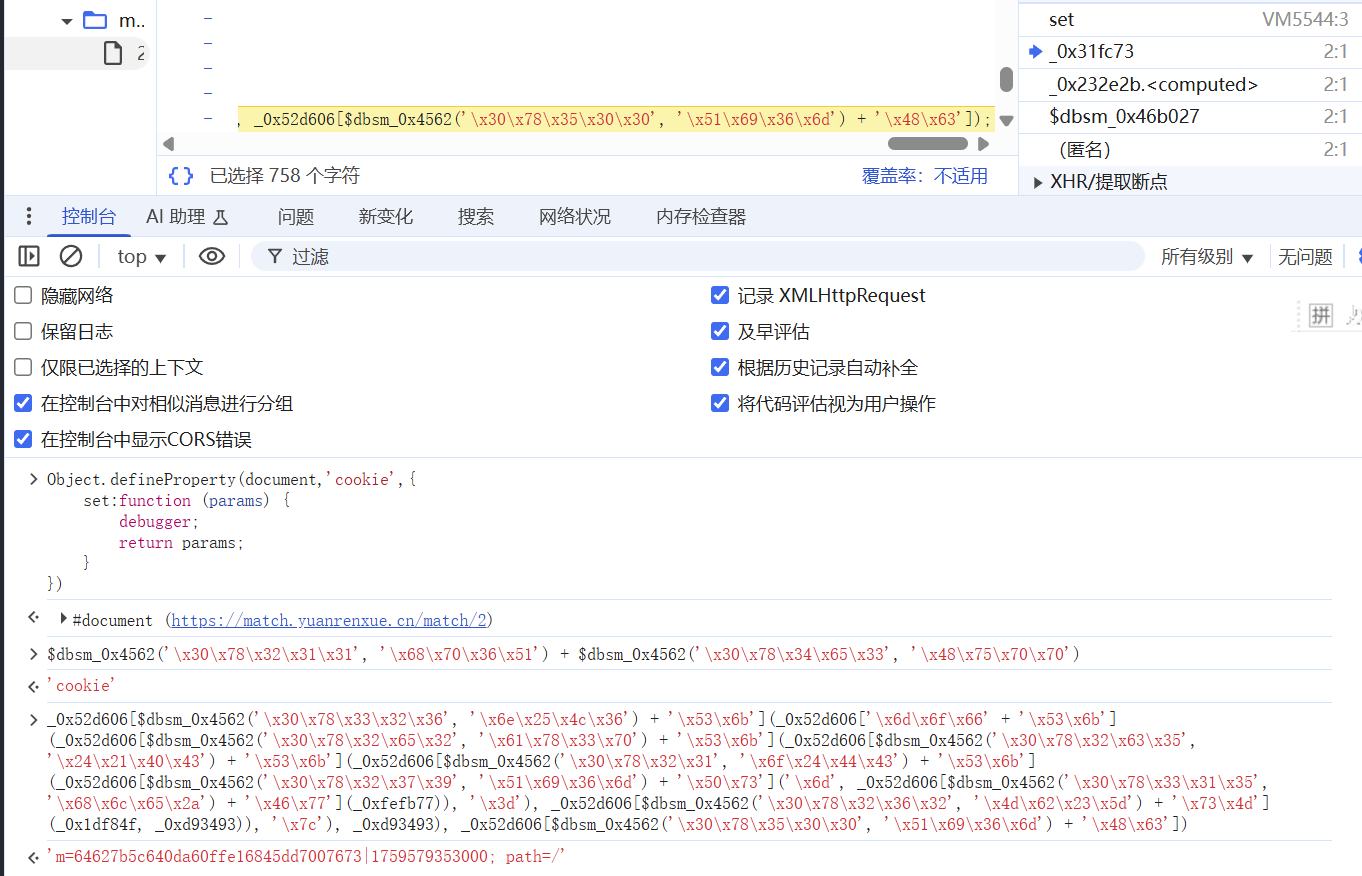Open the match.yuanrenxue.cn/match/2 link
Screen dimensions: 1362x876
point(329,620)
